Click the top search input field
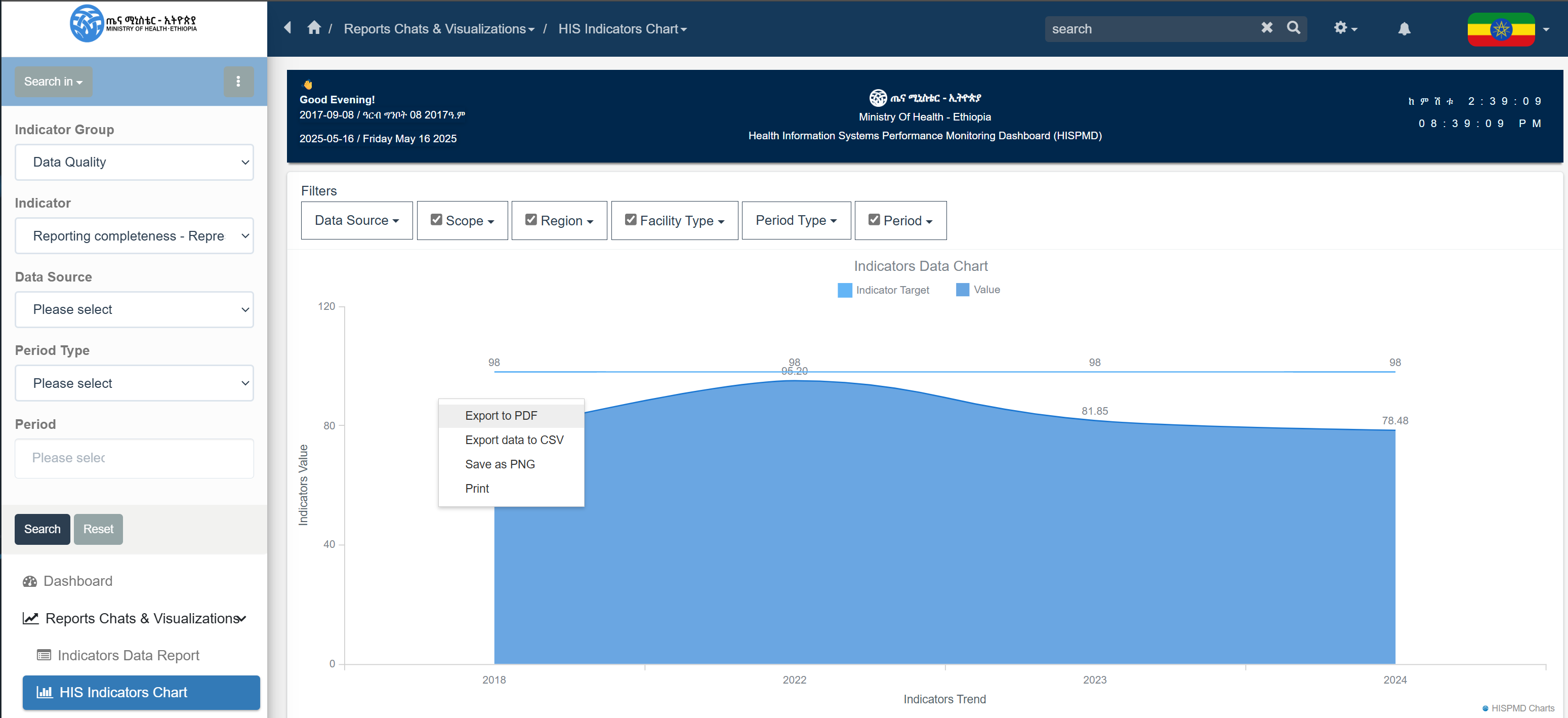 [1150, 29]
